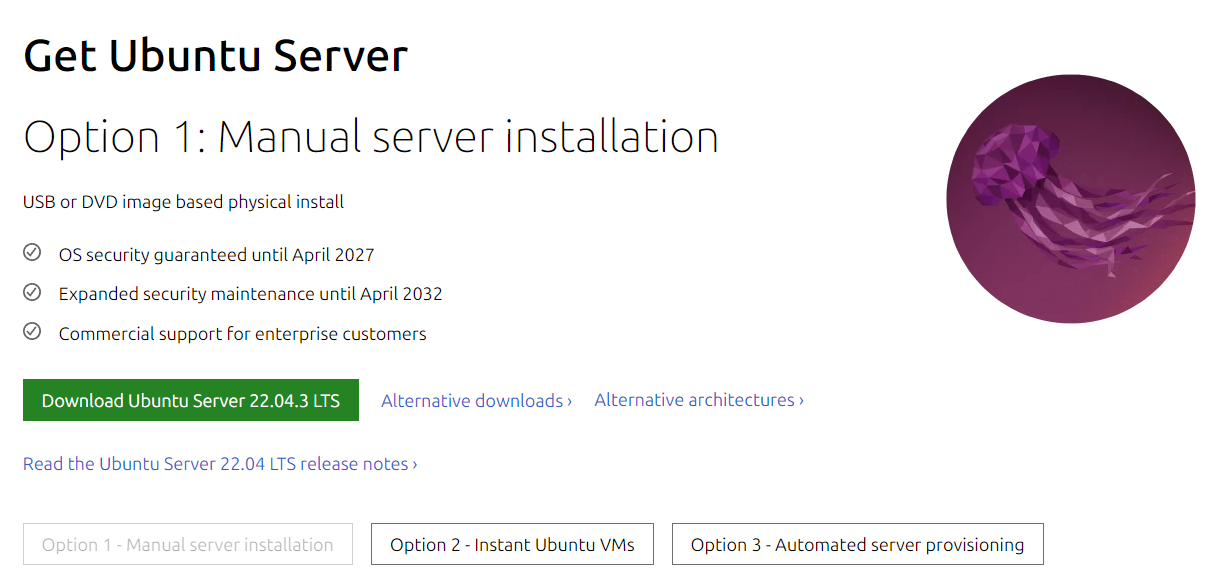Read the Ubuntu Server 22.04 LTS release notes

pos(220,464)
